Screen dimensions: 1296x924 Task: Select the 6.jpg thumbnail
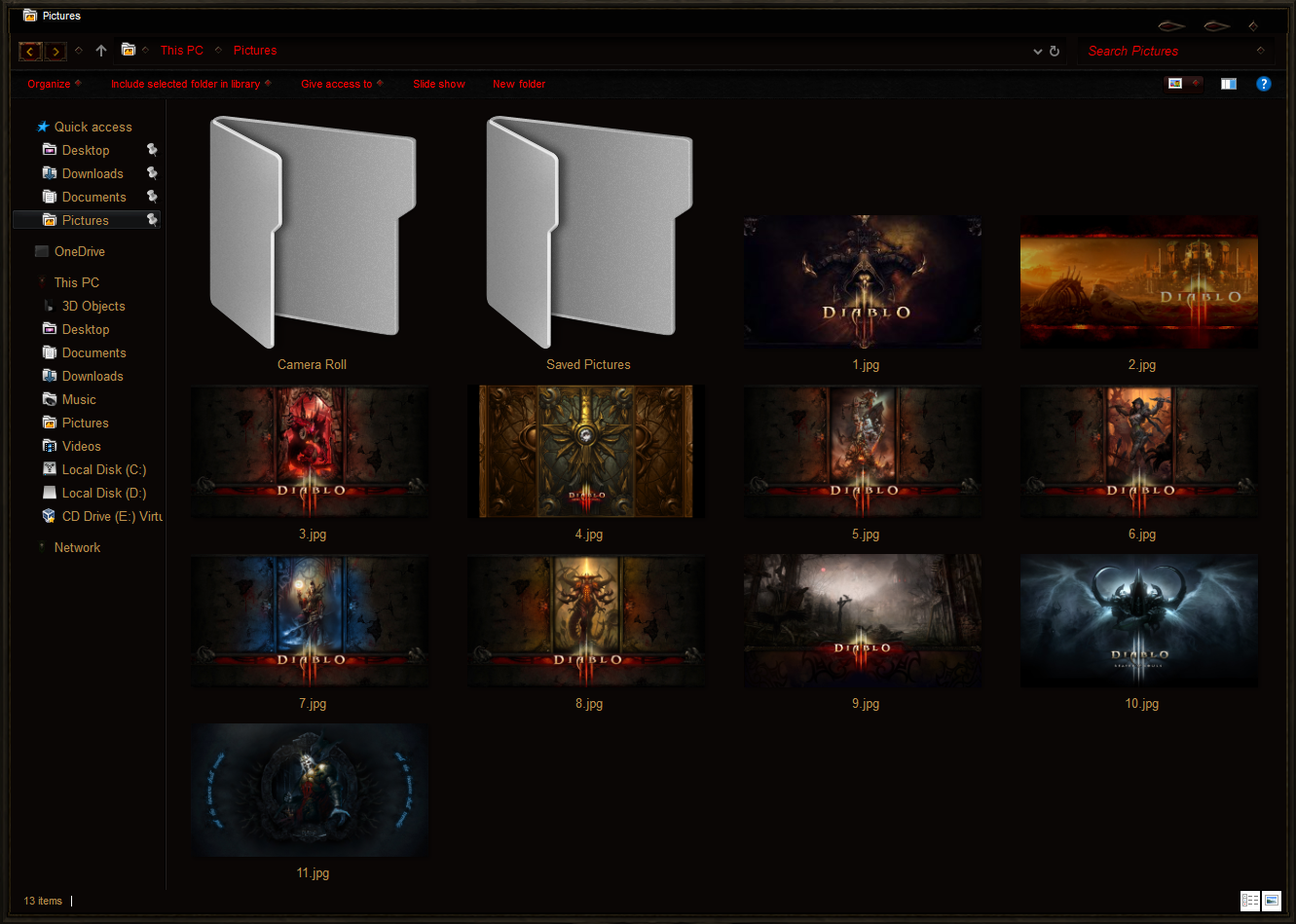pos(1139,451)
